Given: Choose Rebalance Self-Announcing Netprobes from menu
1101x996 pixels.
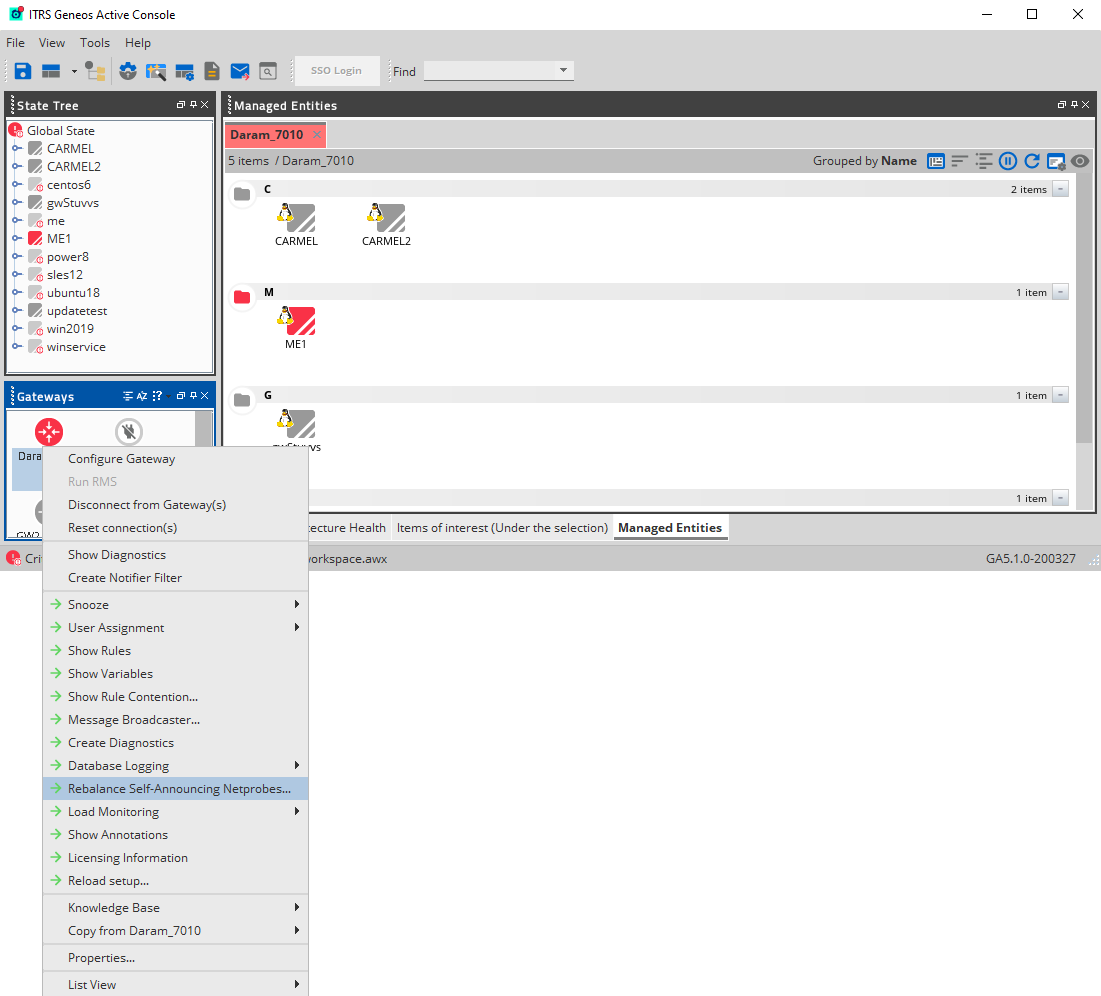Looking at the screenshot, I should point(176,789).
